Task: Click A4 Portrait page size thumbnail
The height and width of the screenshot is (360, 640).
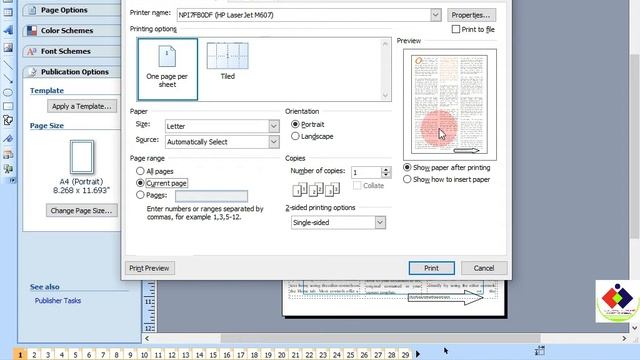Action: coord(82,157)
